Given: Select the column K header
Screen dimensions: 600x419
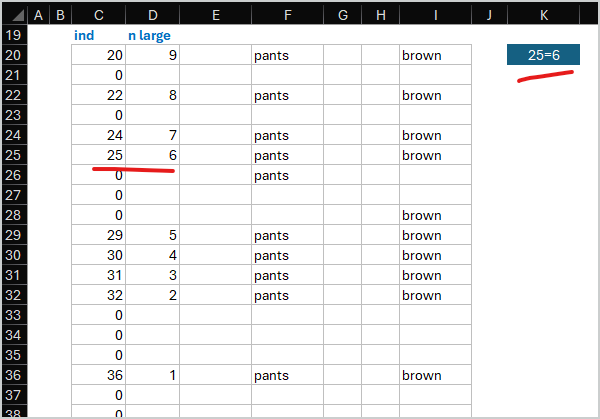Looking at the screenshot, I should [x=543, y=15].
